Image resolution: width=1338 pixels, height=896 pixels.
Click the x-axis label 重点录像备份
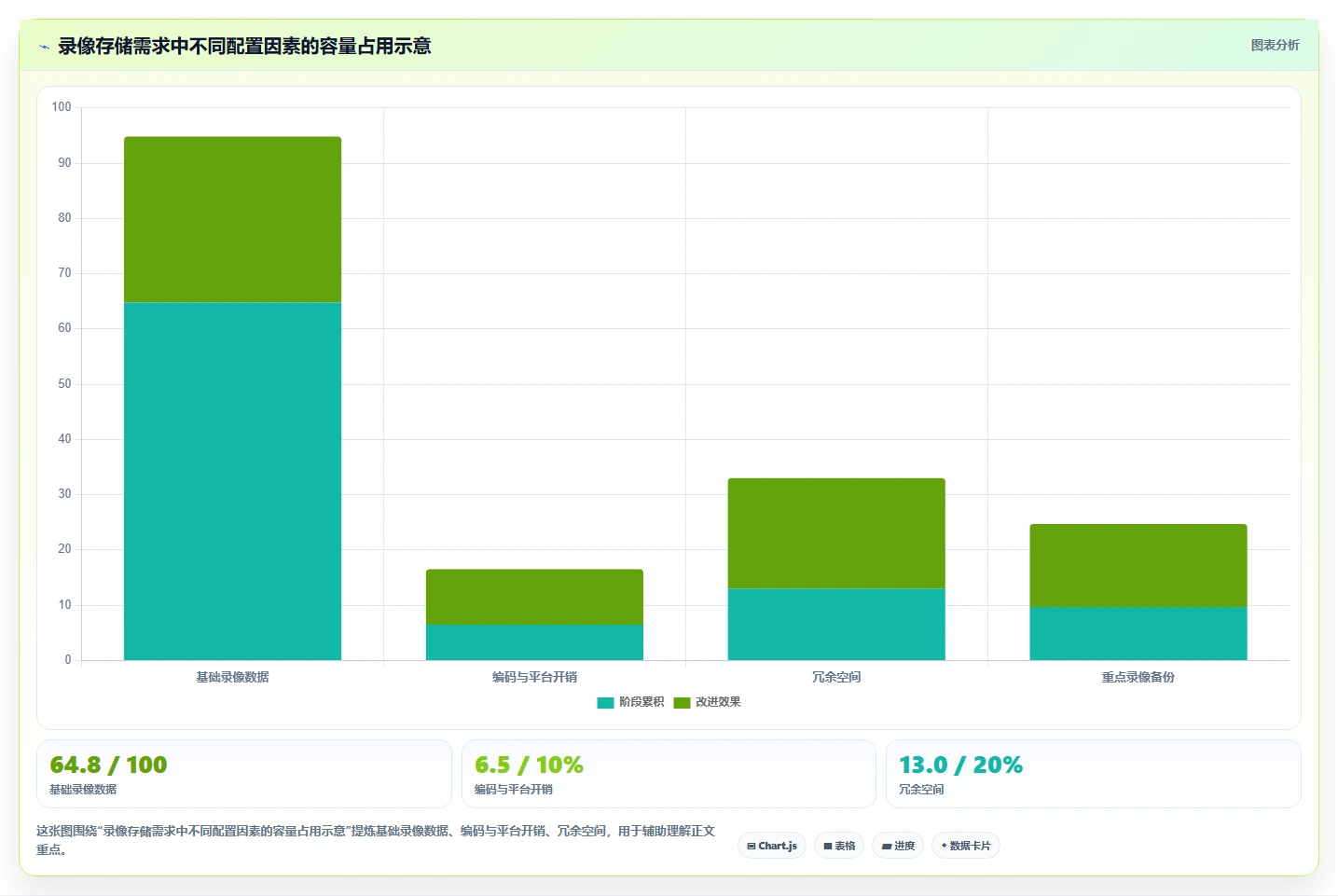click(x=1138, y=677)
